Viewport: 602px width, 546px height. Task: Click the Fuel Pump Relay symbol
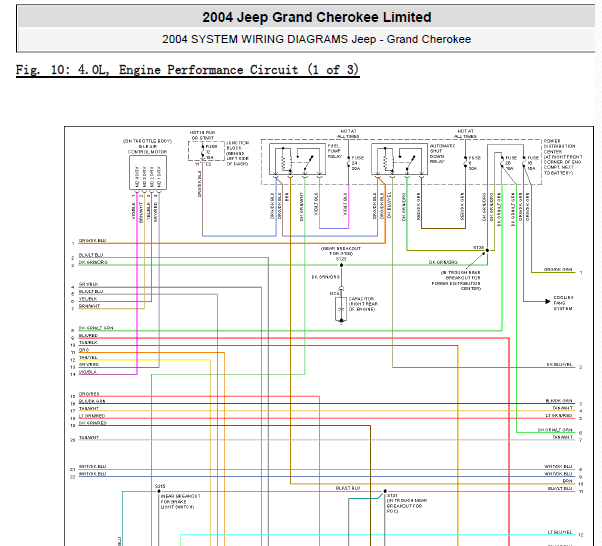click(298, 159)
